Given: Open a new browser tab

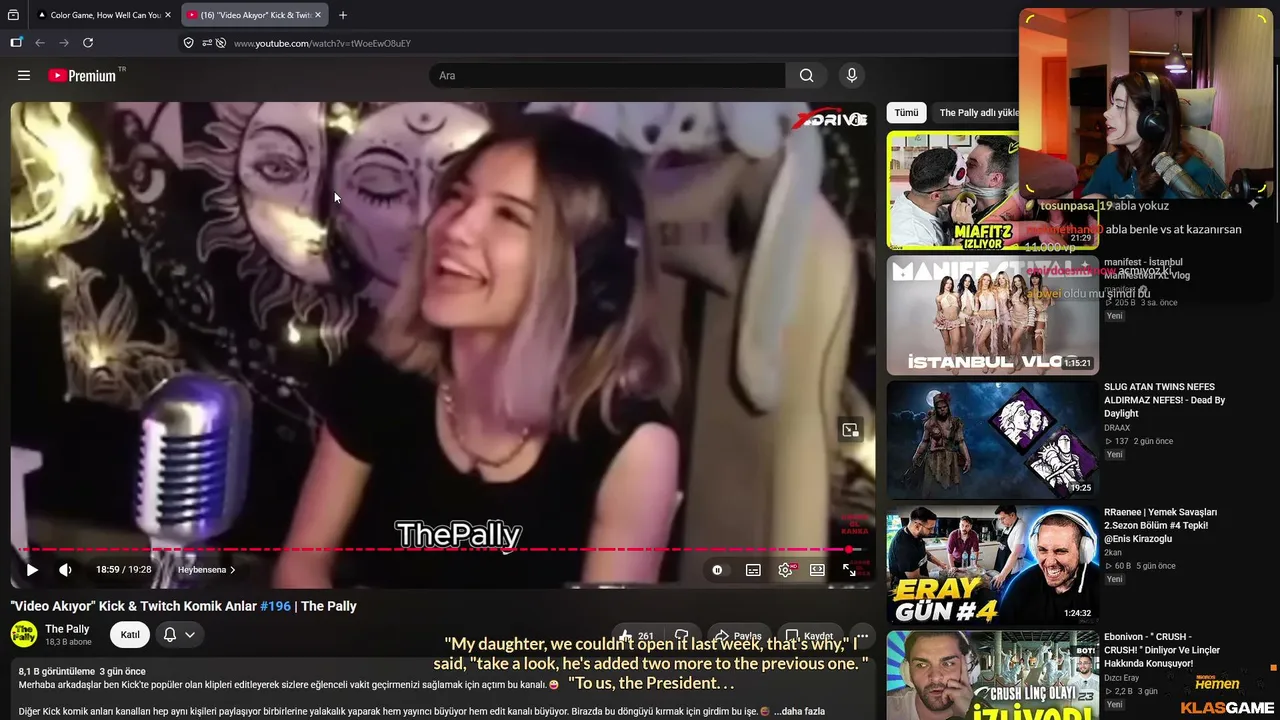Looking at the screenshot, I should pyautogui.click(x=343, y=15).
